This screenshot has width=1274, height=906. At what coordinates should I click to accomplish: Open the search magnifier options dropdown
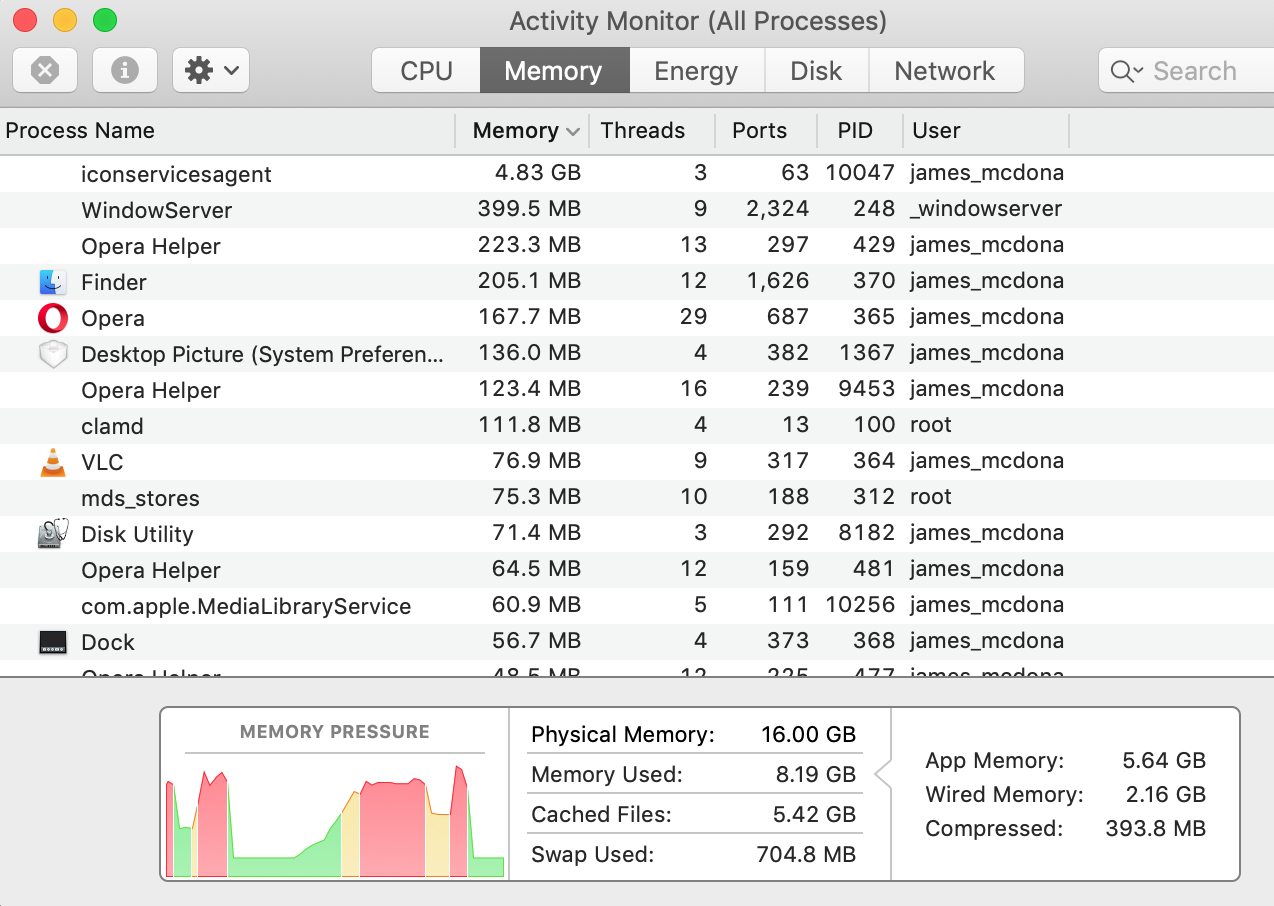1126,71
